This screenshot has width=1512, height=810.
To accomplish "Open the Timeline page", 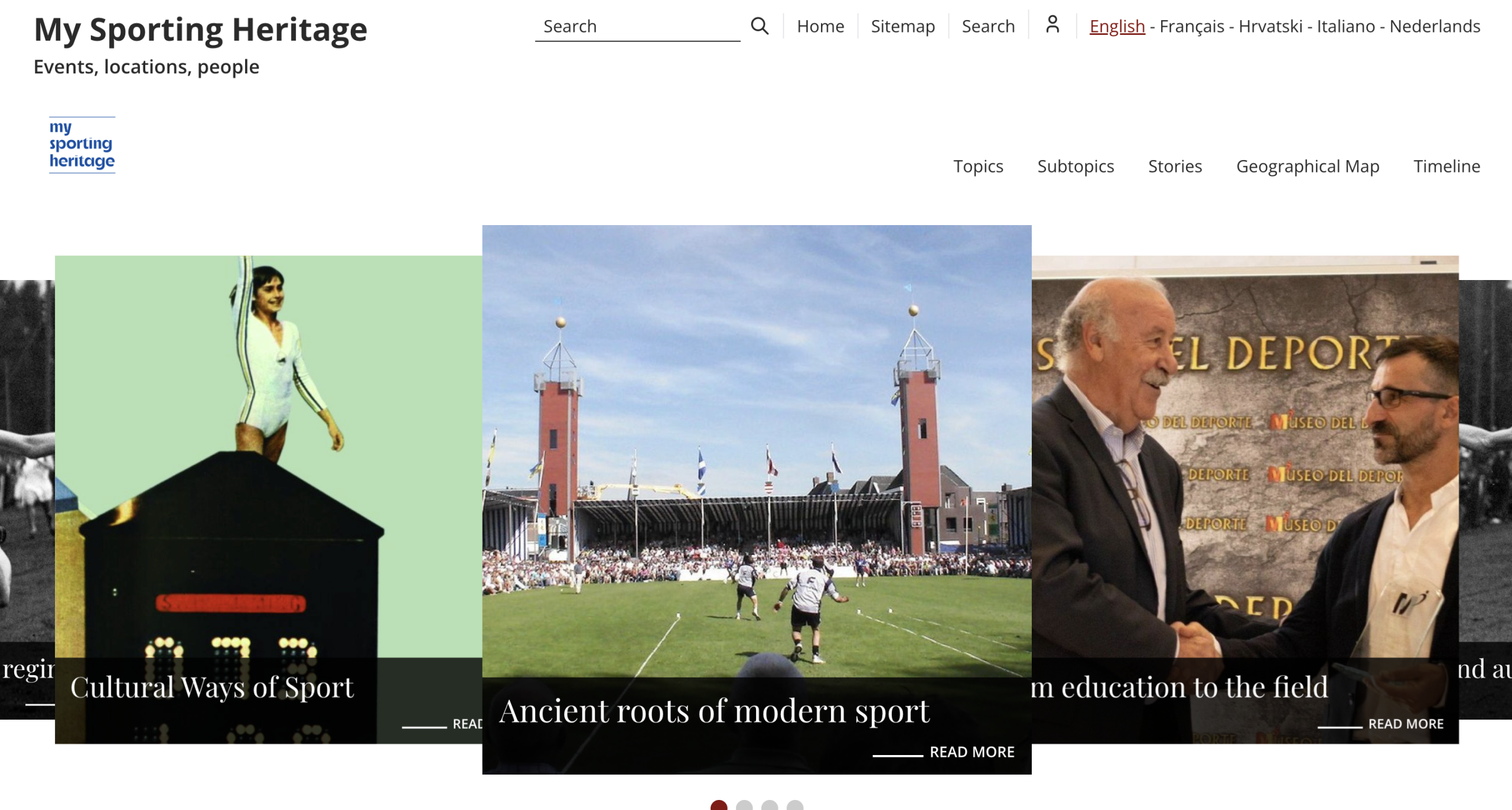I will pyautogui.click(x=1446, y=166).
